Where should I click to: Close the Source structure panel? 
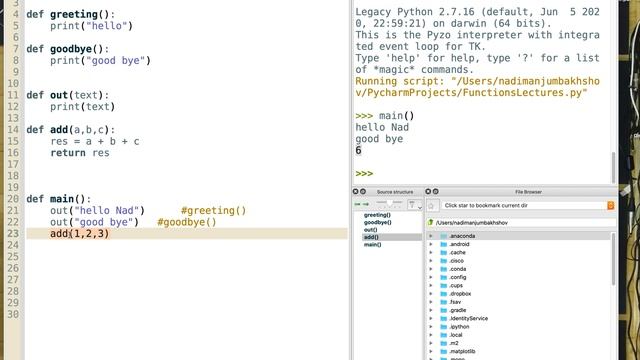click(x=356, y=191)
